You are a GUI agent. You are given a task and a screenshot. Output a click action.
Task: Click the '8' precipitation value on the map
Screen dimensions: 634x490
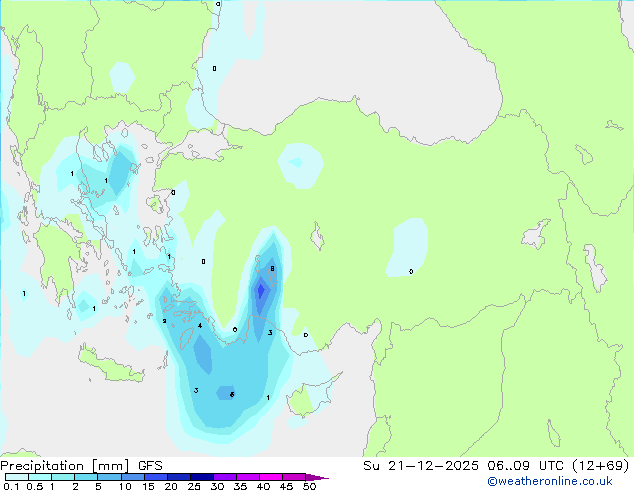272,268
